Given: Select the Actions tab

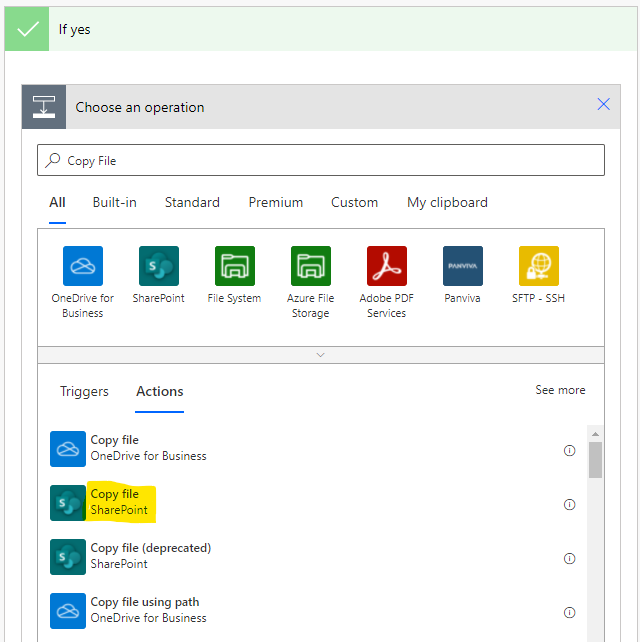Looking at the screenshot, I should [160, 391].
